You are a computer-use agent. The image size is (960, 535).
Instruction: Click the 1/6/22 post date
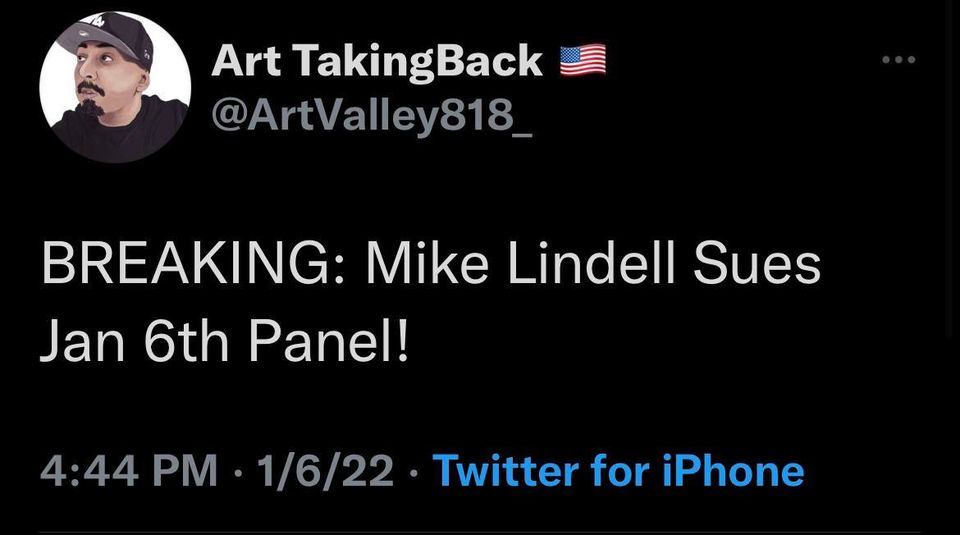[x=324, y=471]
